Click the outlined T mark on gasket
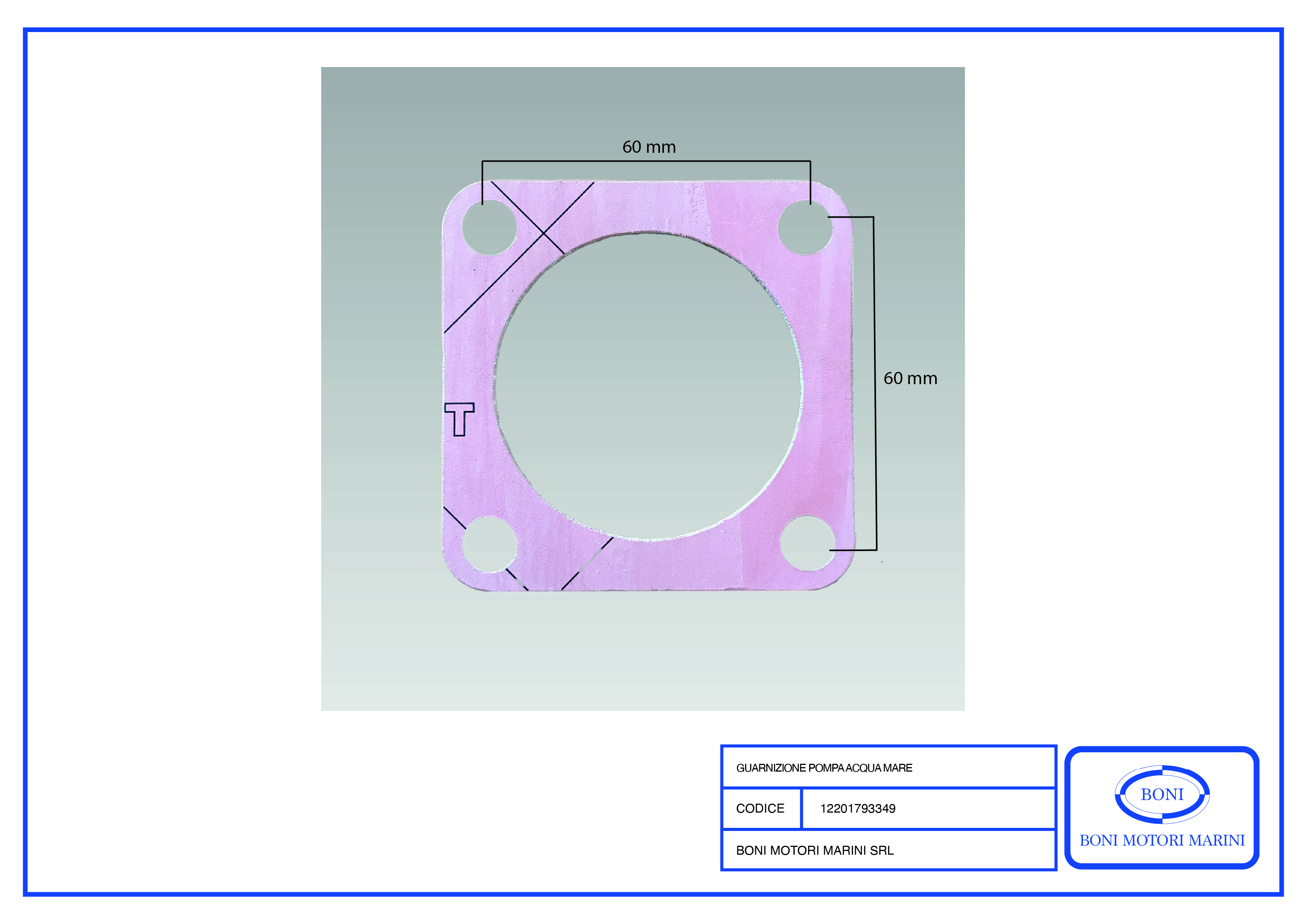1307x924 pixels. click(x=459, y=419)
